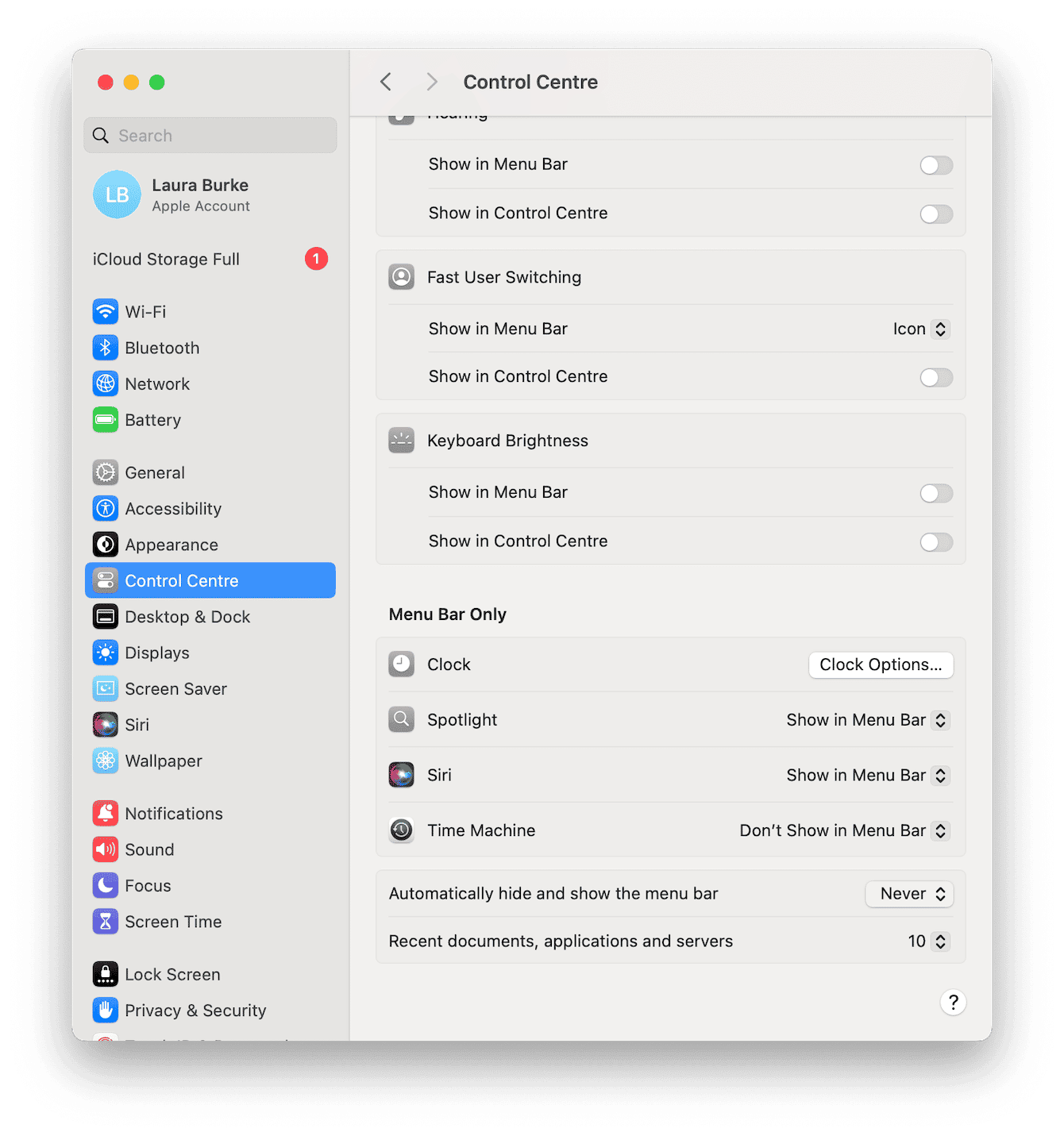The width and height of the screenshot is (1064, 1136).
Task: Enable Show in Control Centre for Fast User Switching
Action: pyautogui.click(x=935, y=377)
